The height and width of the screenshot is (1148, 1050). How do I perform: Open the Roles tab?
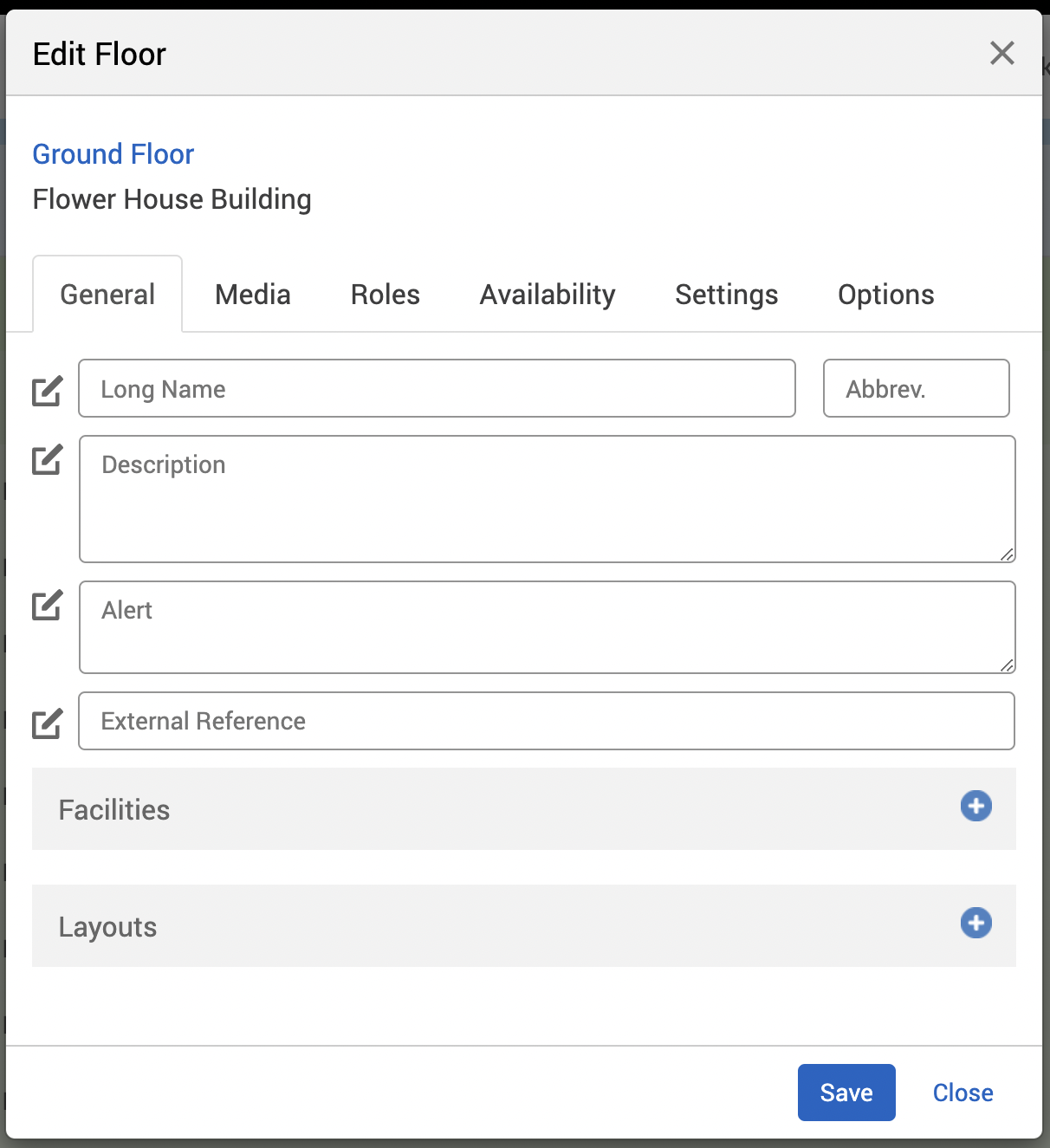coord(386,294)
